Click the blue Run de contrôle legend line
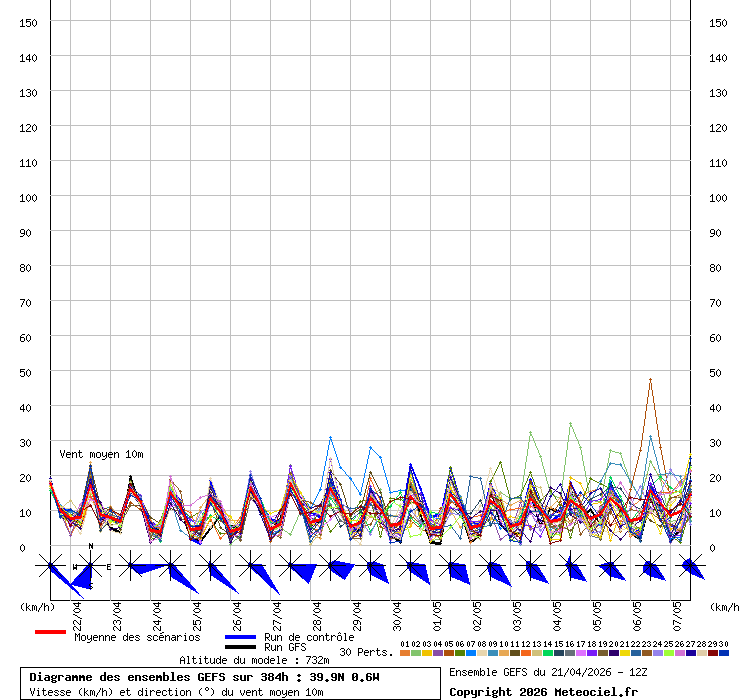This screenshot has width=740, height=700. (240, 637)
